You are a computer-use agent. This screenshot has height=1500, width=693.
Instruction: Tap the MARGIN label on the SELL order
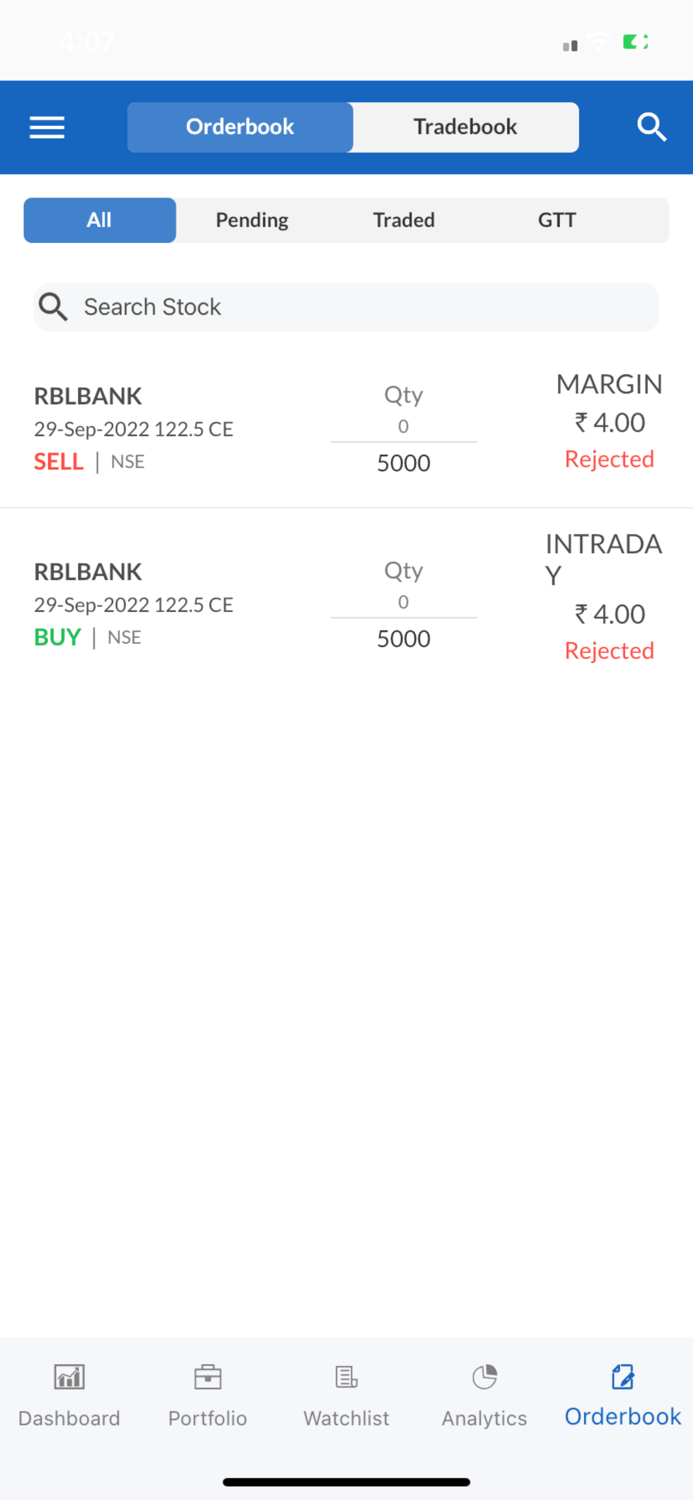[x=609, y=384]
